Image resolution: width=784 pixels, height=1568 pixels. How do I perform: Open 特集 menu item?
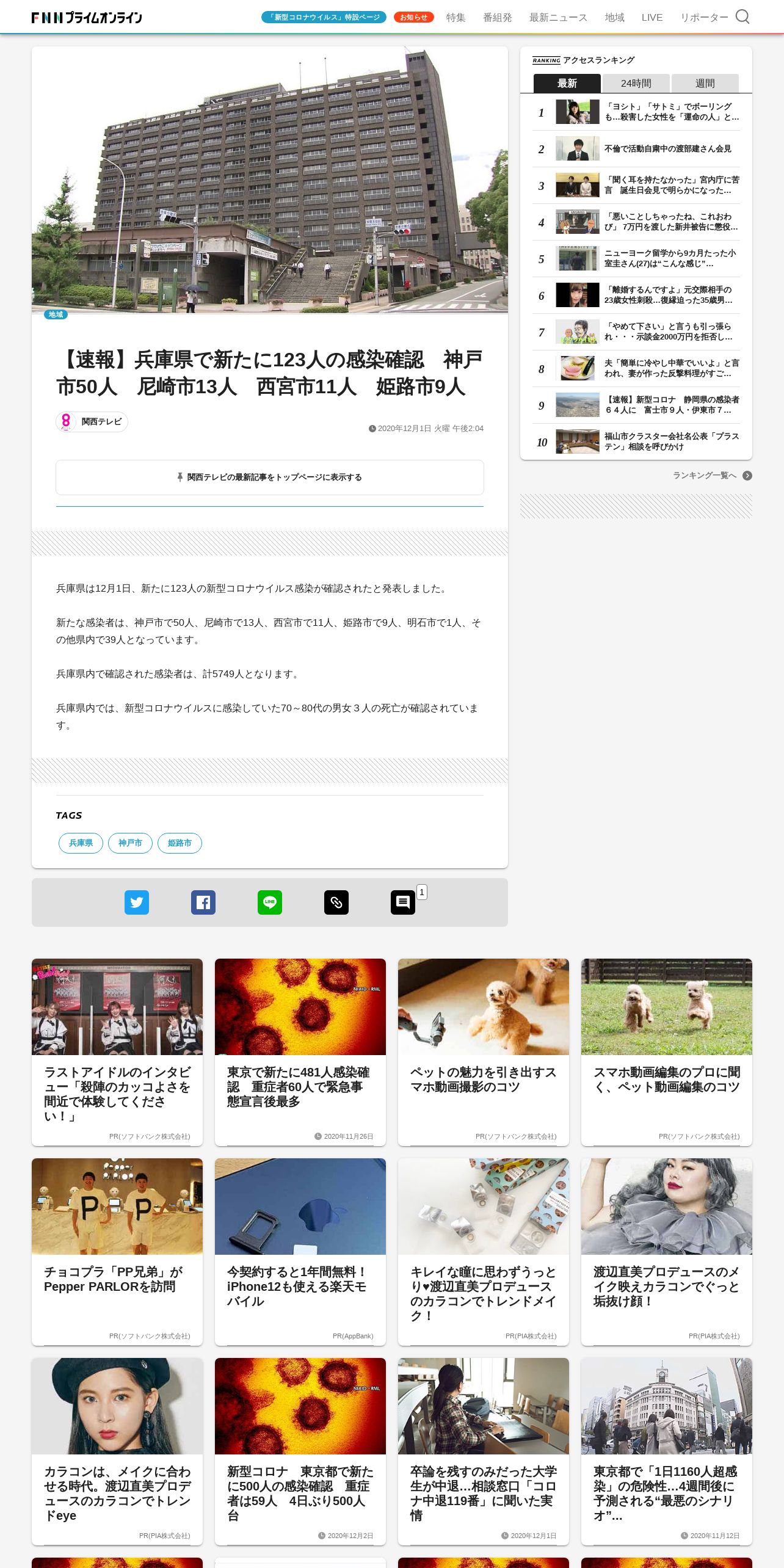pos(456,17)
